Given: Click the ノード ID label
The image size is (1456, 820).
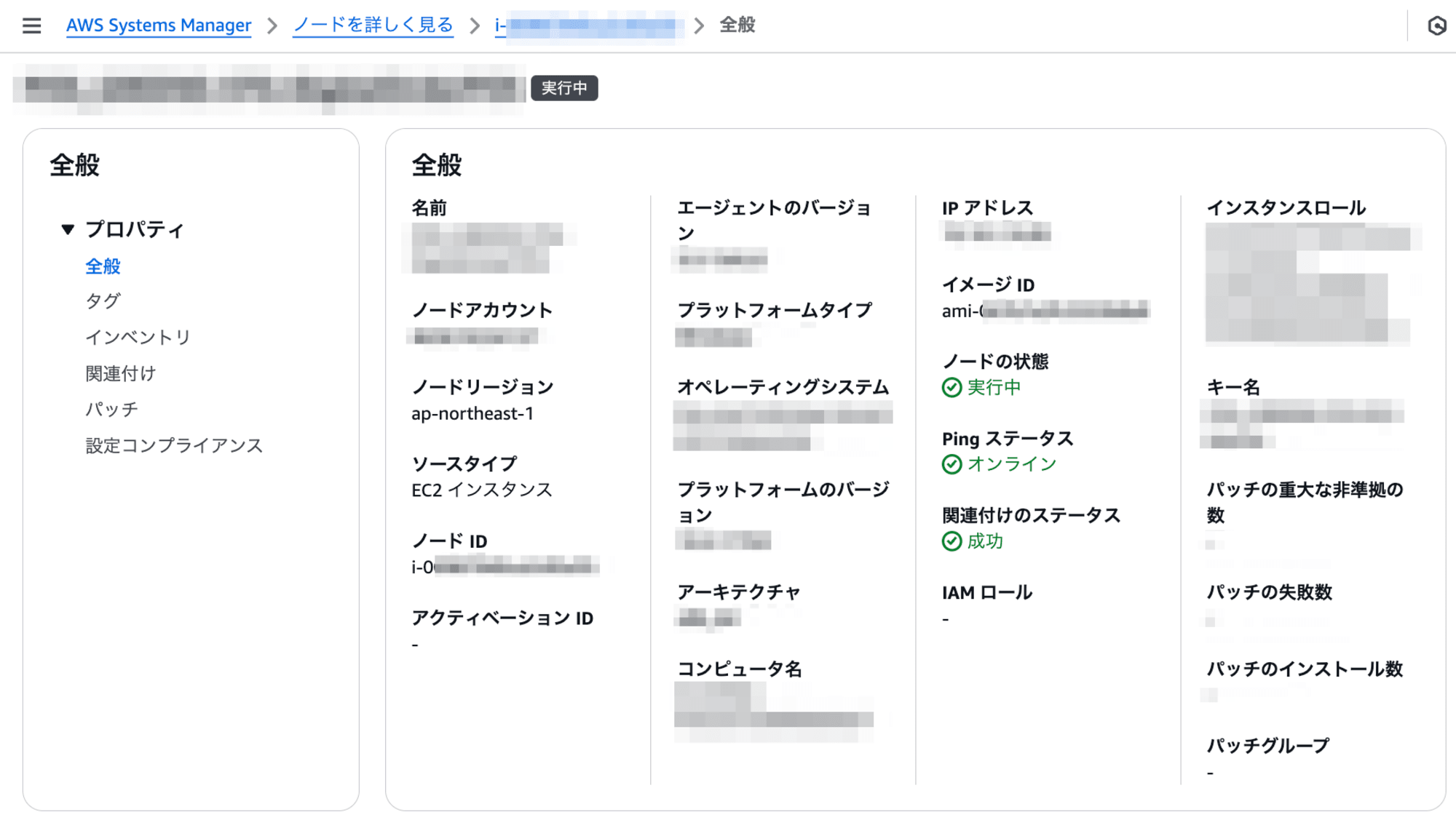Looking at the screenshot, I should pos(449,541).
